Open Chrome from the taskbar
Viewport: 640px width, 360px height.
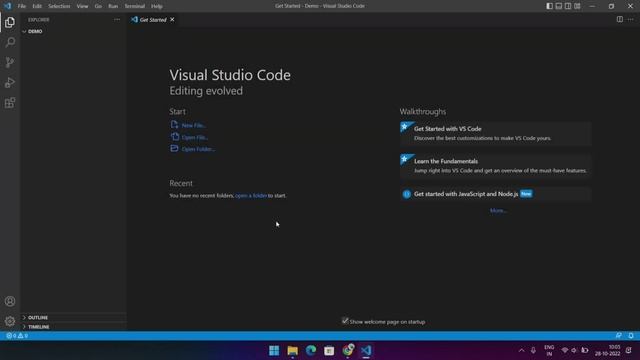(x=348, y=350)
